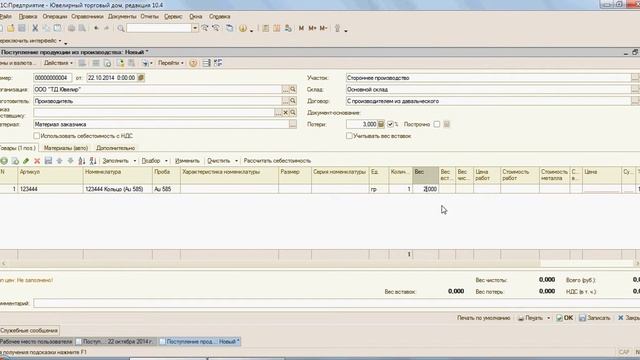This screenshot has height=360, width=640.
Task: Open the Отчеты menu
Action: (149, 16)
